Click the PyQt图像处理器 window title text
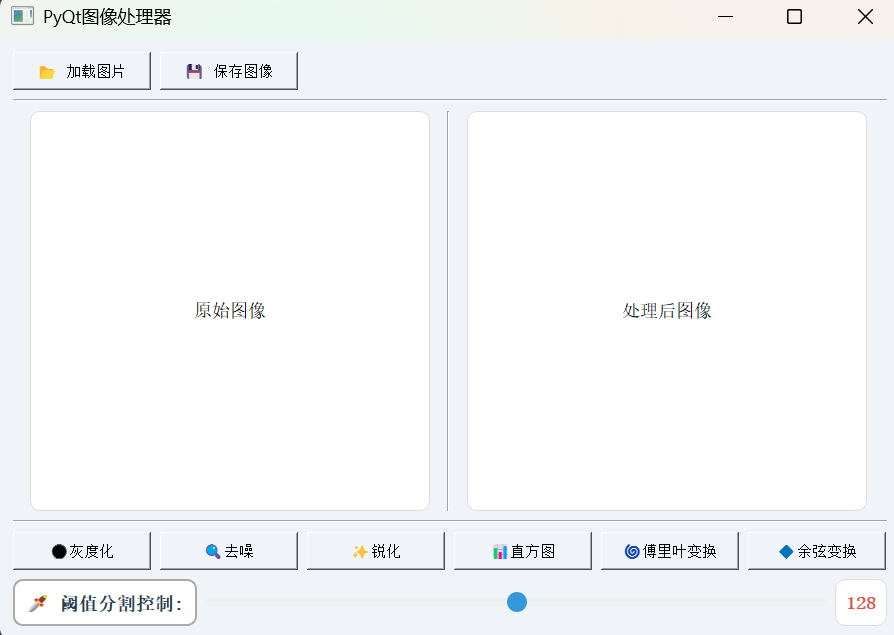The image size is (894, 635). [x=107, y=17]
